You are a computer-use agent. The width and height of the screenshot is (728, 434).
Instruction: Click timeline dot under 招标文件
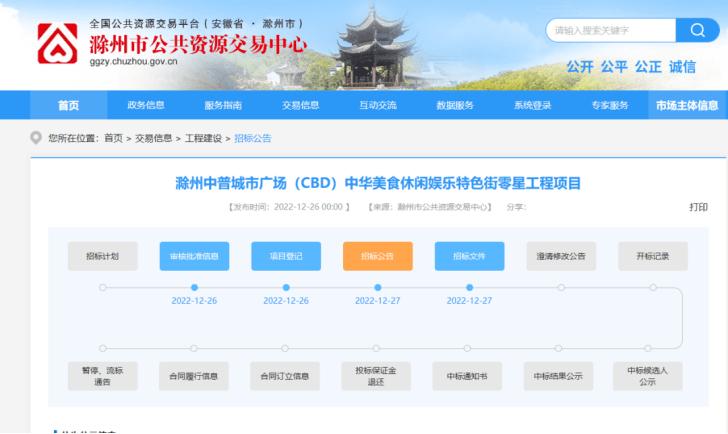[x=469, y=287]
